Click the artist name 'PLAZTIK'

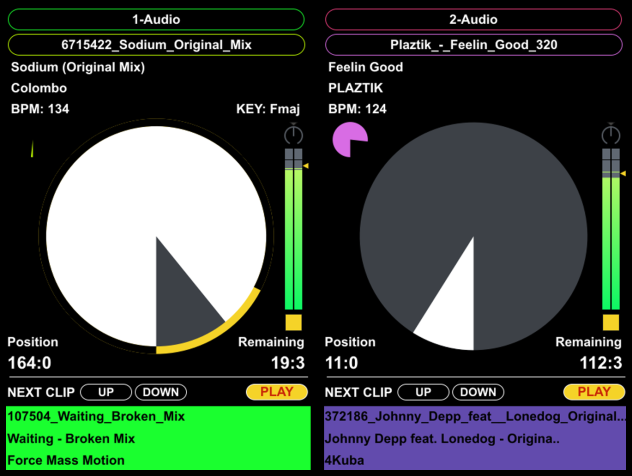point(356,88)
